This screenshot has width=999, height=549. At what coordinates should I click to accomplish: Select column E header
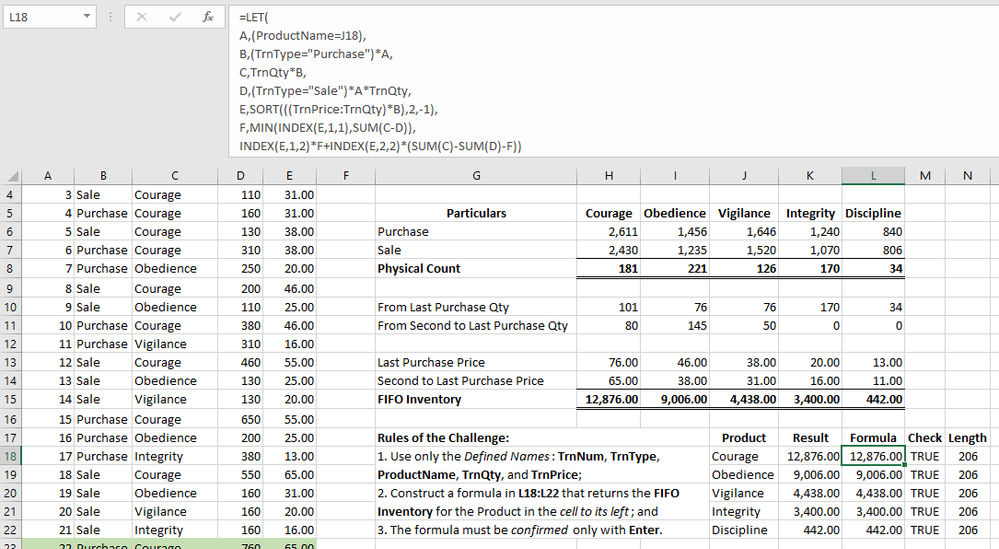click(x=289, y=176)
